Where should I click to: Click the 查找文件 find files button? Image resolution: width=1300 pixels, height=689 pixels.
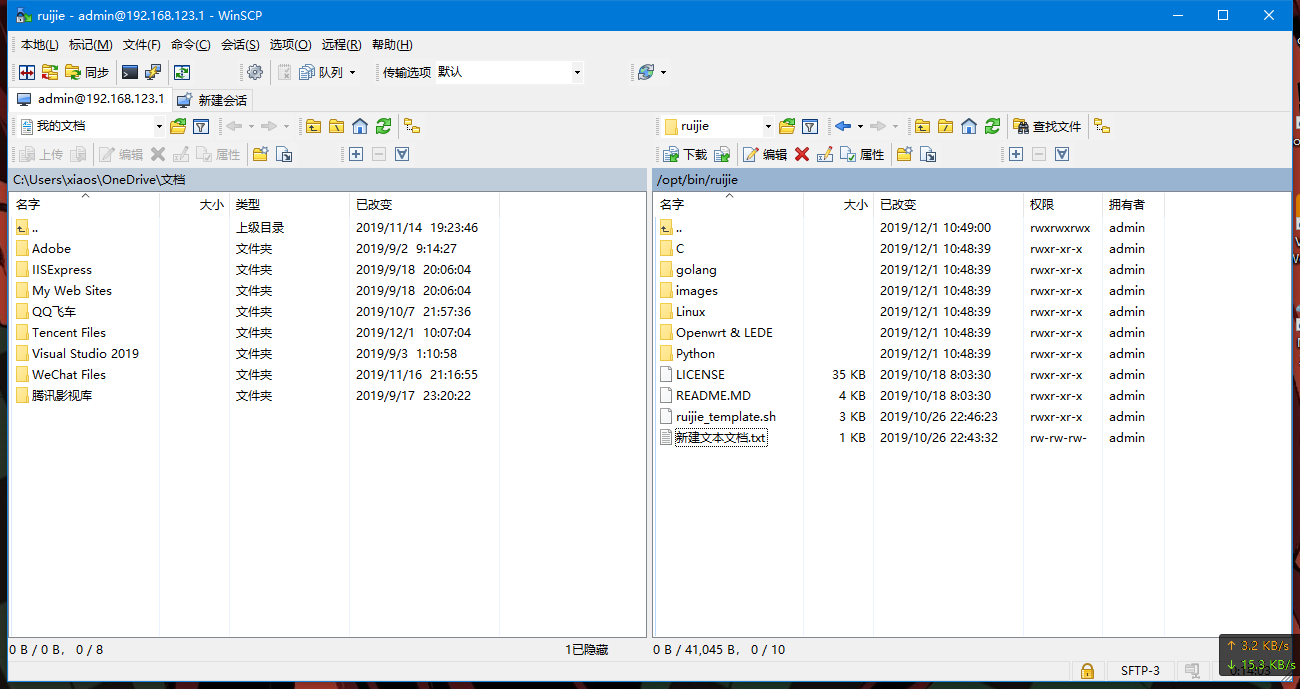pyautogui.click(x=1047, y=126)
